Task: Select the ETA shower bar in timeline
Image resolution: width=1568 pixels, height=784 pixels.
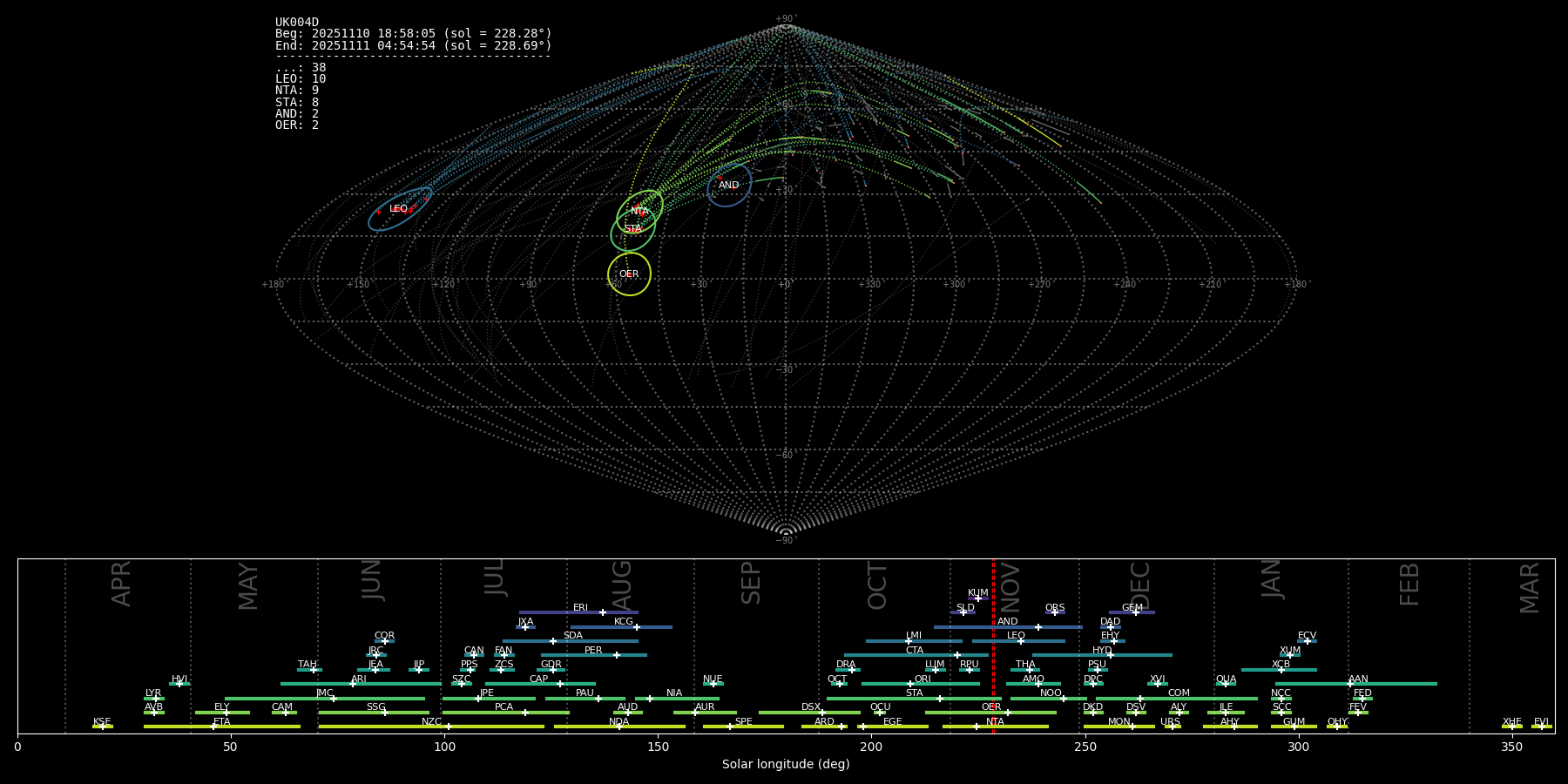Action: pos(221,727)
